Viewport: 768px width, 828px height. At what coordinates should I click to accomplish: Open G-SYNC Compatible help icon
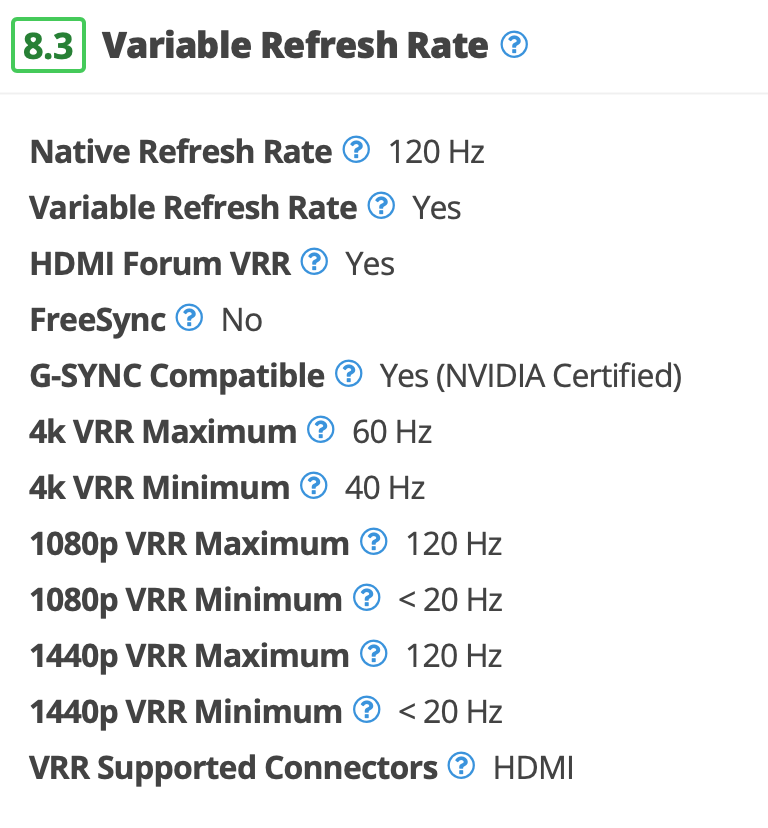click(x=349, y=374)
